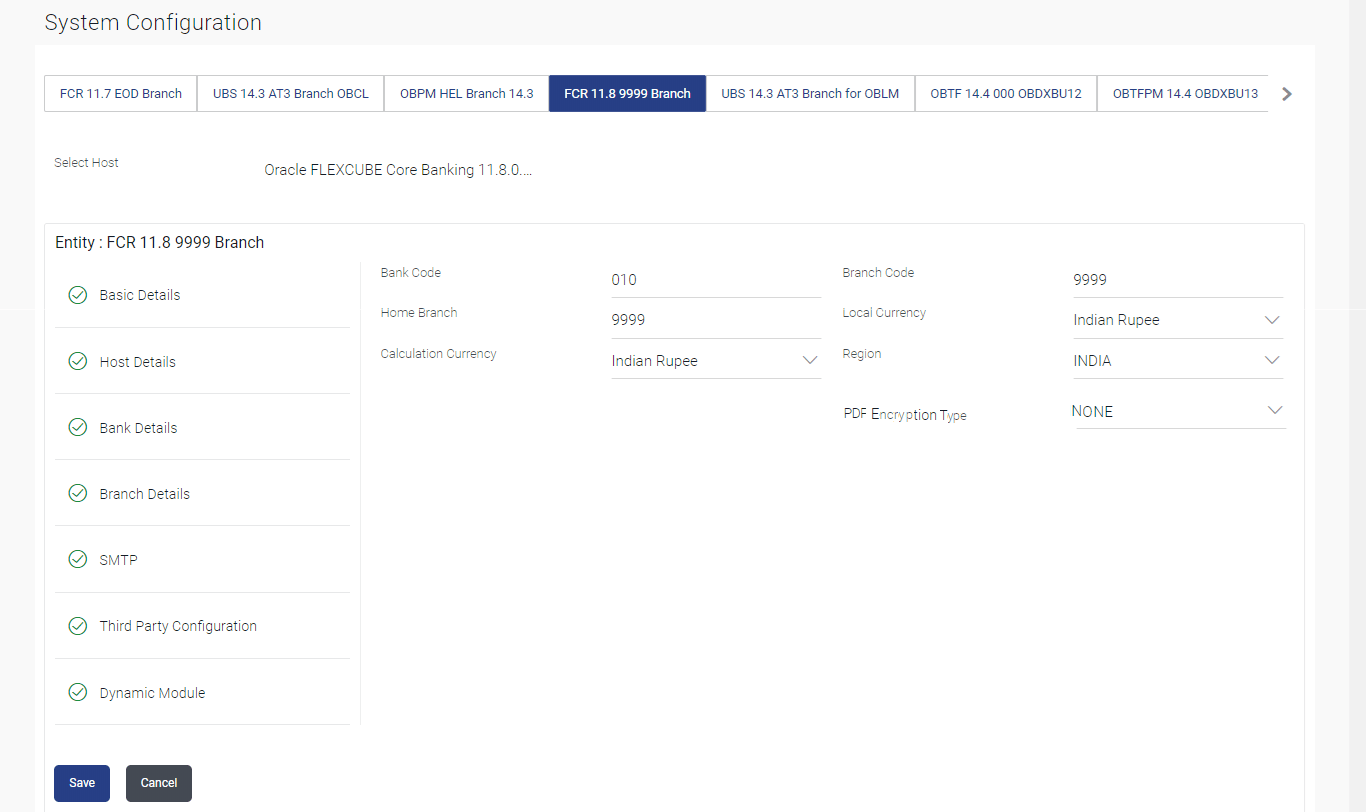This screenshot has height=812, width=1366.
Task: Open the SMTP section
Action: coord(202,560)
